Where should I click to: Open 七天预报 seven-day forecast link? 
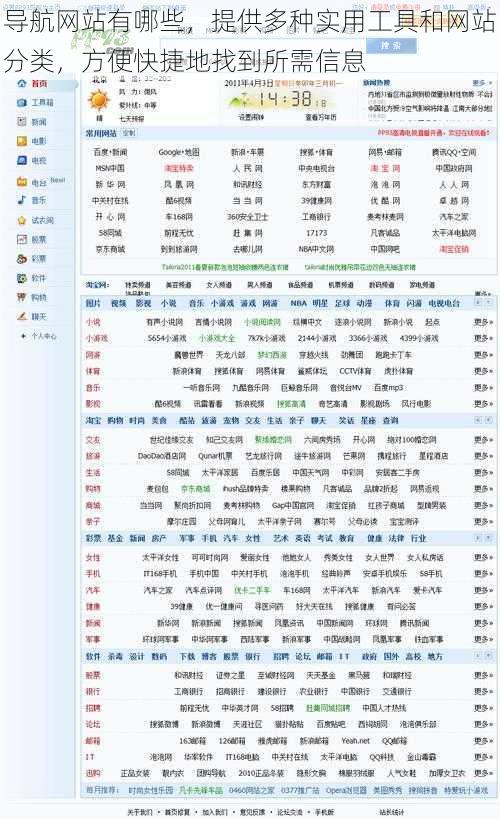(x=132, y=119)
